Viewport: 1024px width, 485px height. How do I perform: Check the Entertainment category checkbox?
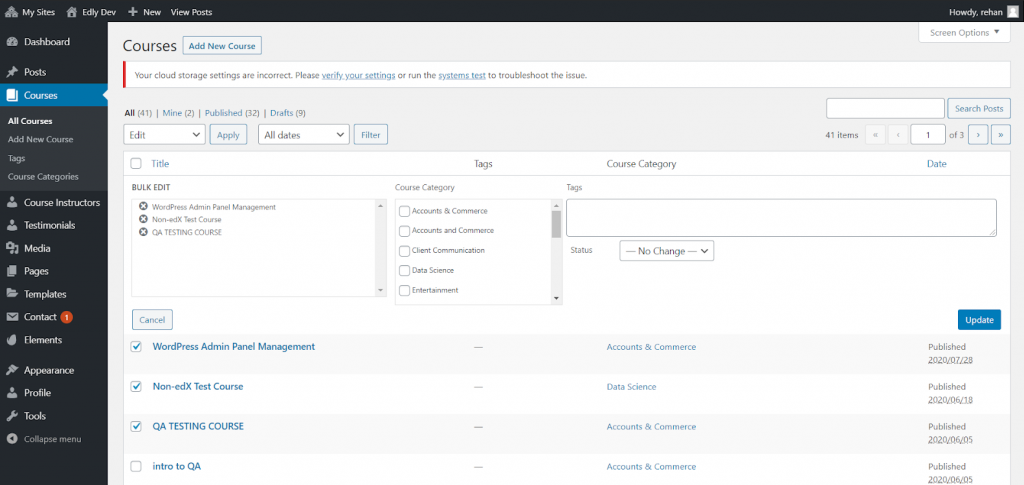point(404,290)
